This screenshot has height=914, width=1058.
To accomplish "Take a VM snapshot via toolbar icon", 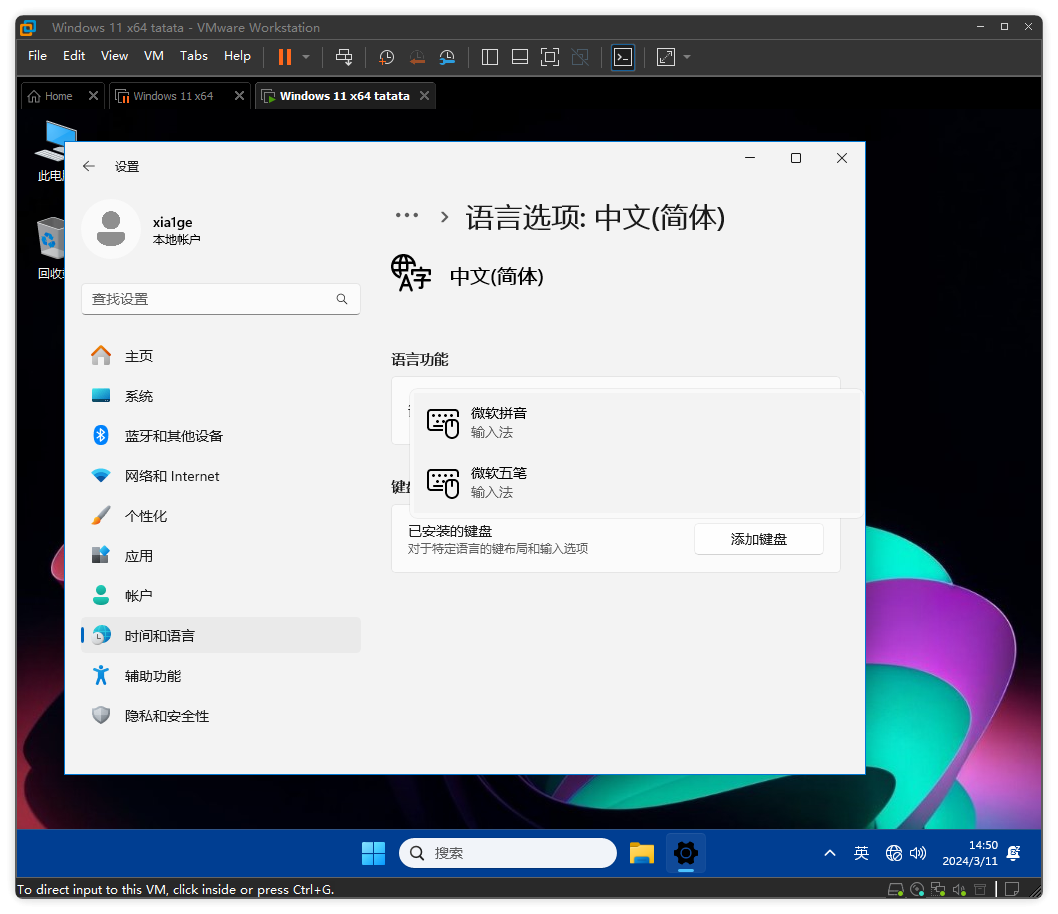I will click(x=386, y=57).
